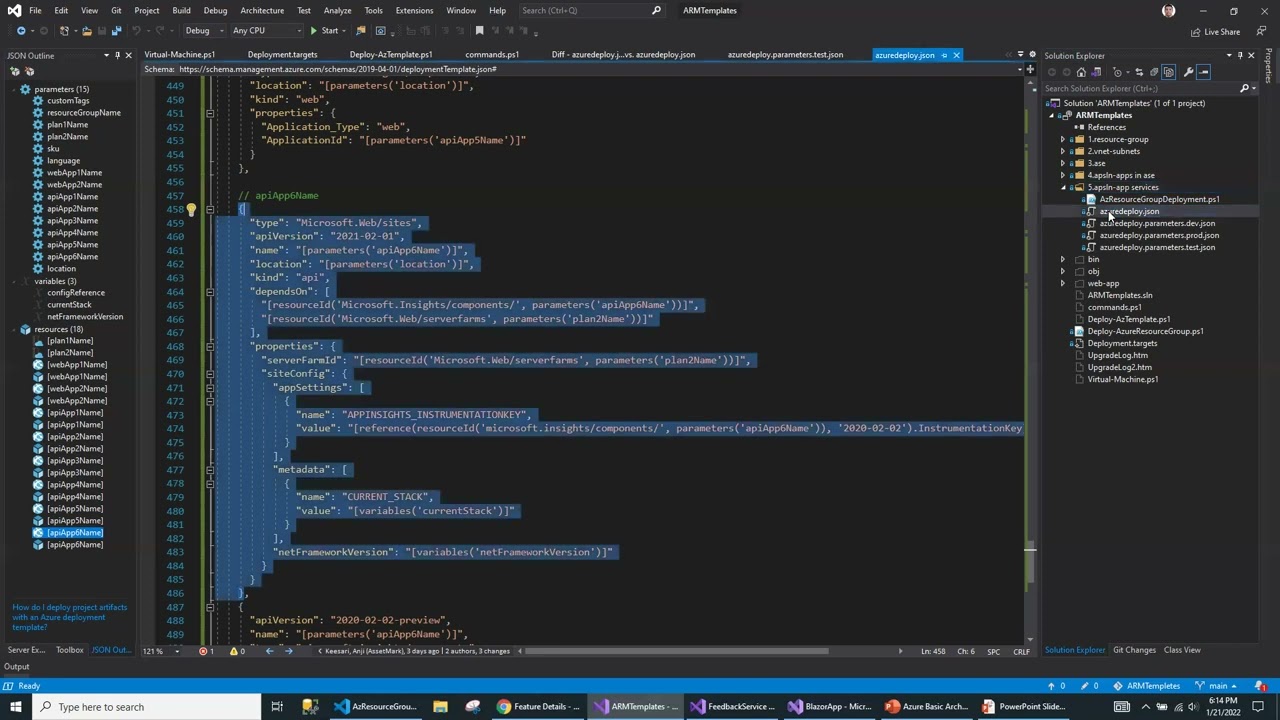
Task: Click the Home icon in Solution Explorer
Action: pyautogui.click(x=1081, y=72)
